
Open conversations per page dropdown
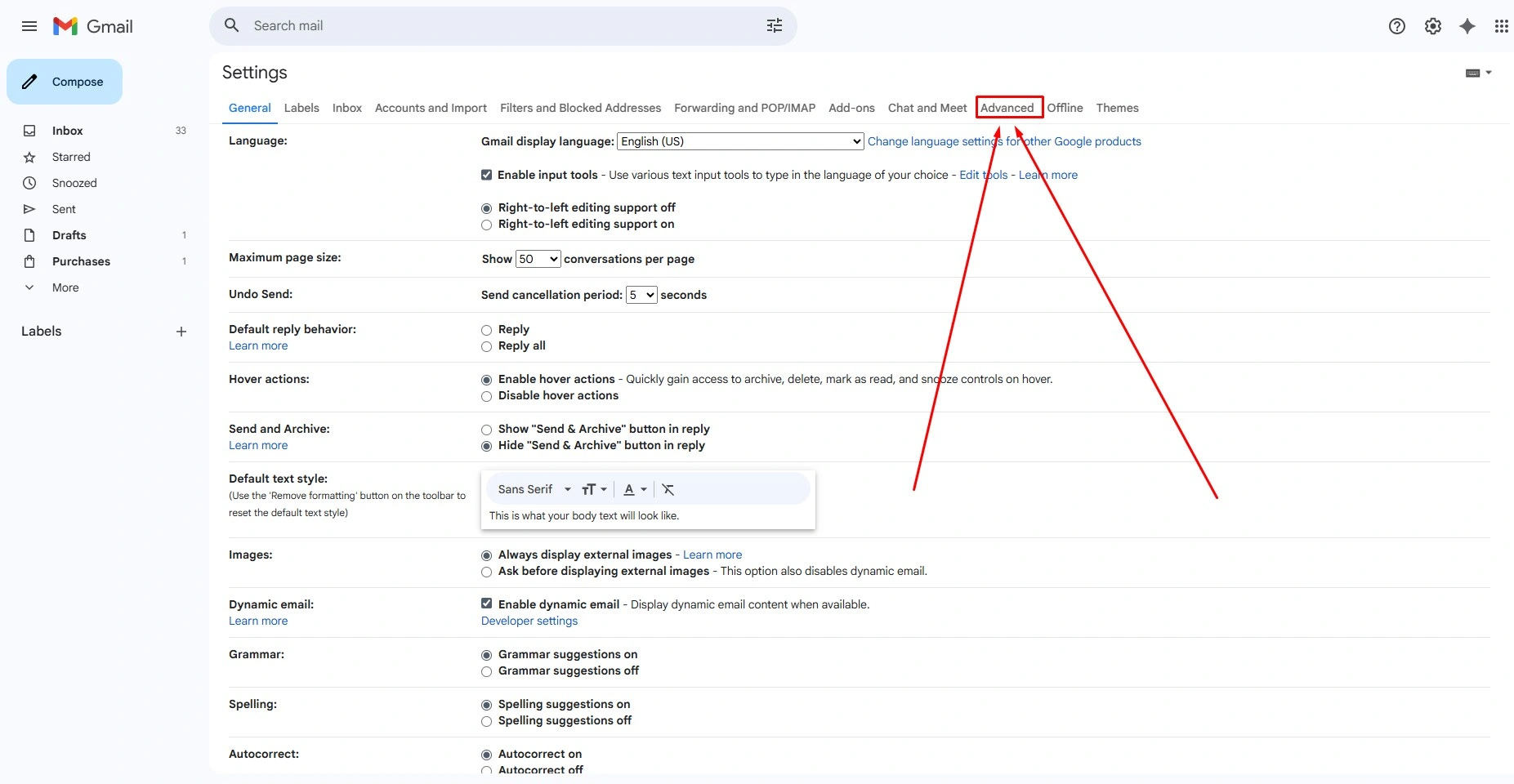point(538,259)
